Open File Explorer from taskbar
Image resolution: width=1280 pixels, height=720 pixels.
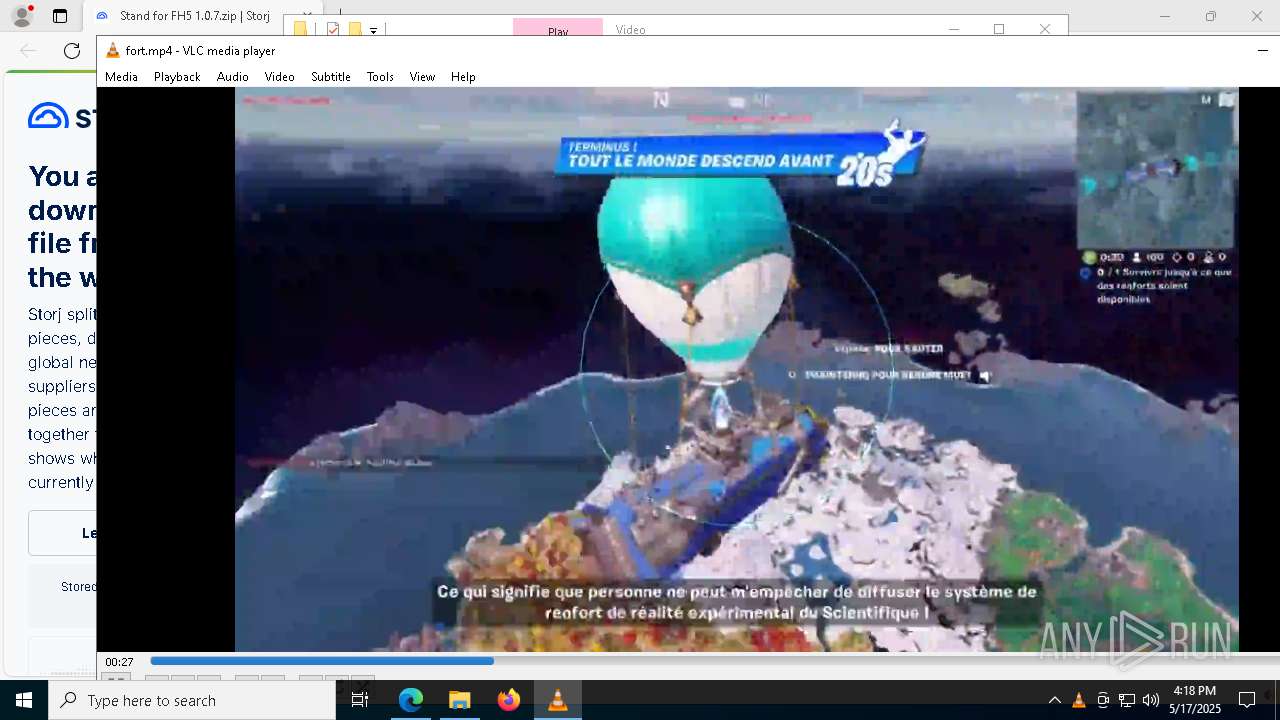(x=459, y=700)
